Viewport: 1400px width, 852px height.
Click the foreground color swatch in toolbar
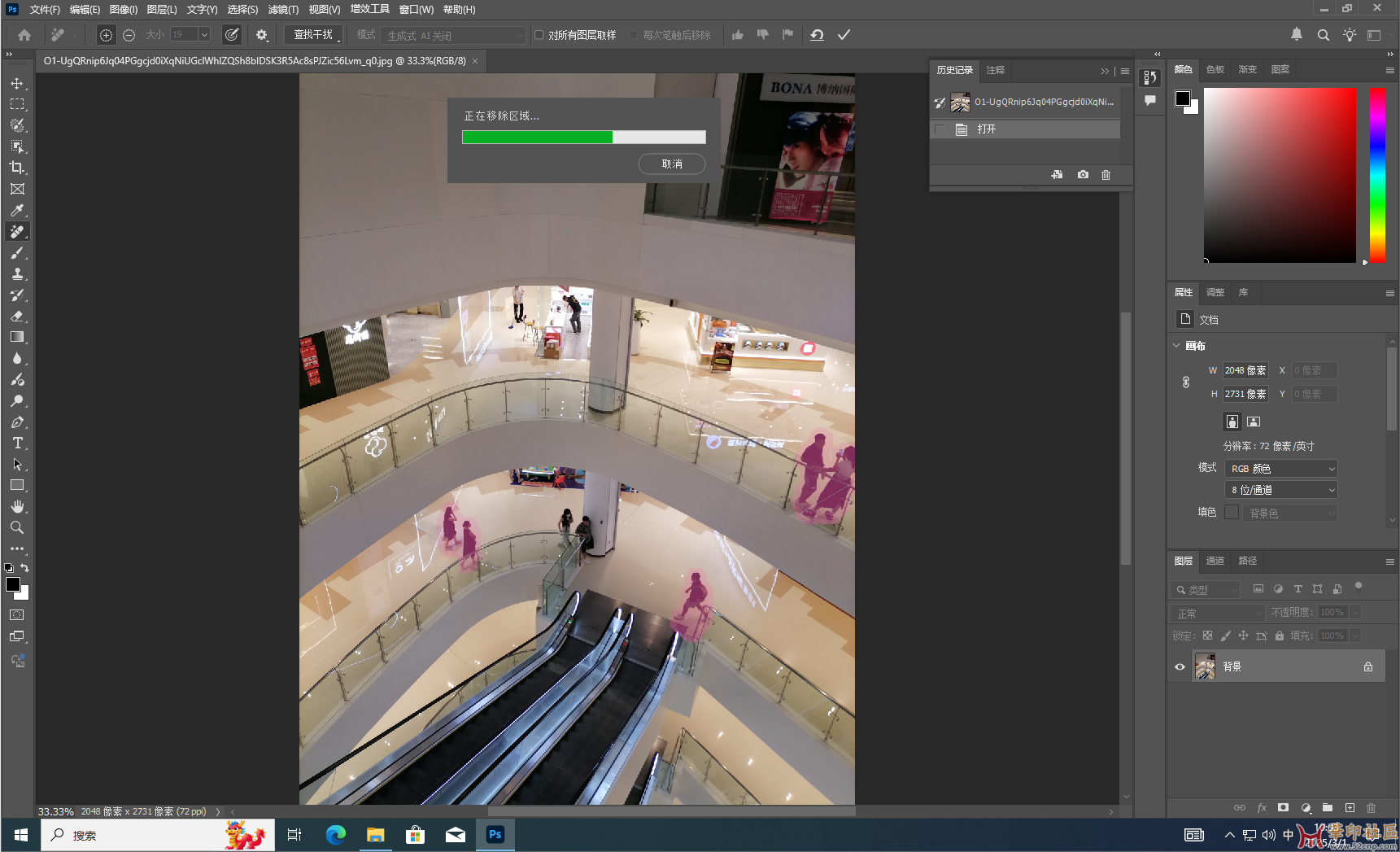[x=12, y=584]
